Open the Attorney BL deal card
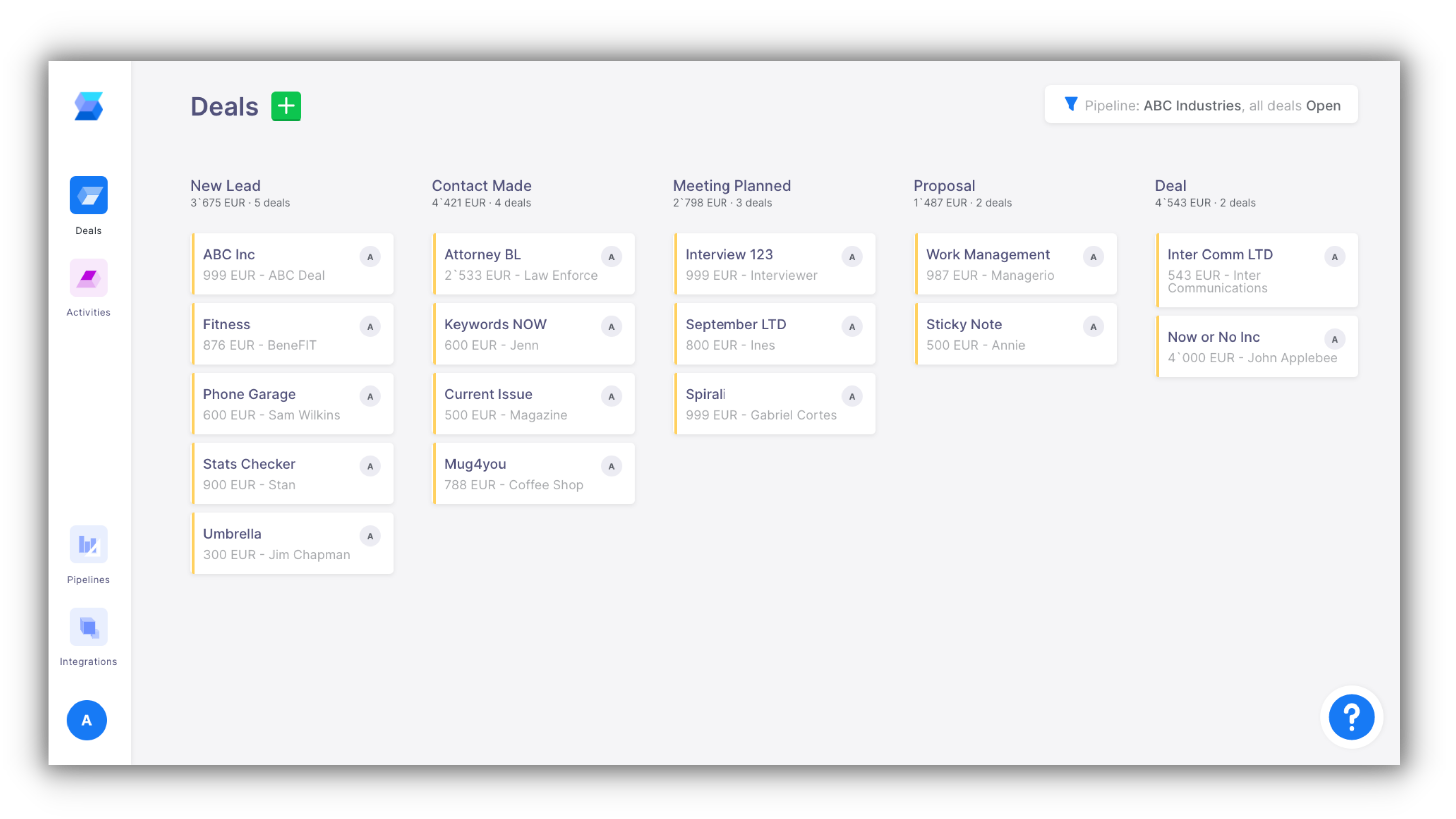The width and height of the screenshot is (1456, 819). pos(520,264)
